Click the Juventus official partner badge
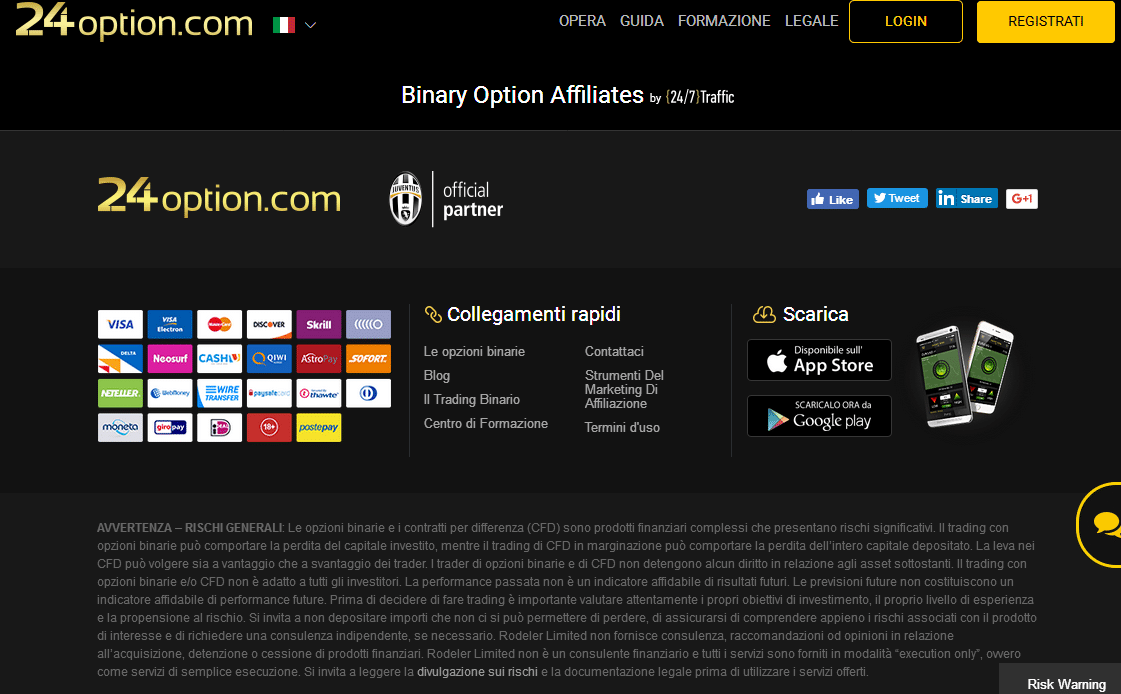Screen dimensions: 1121x694 click(x=446, y=199)
